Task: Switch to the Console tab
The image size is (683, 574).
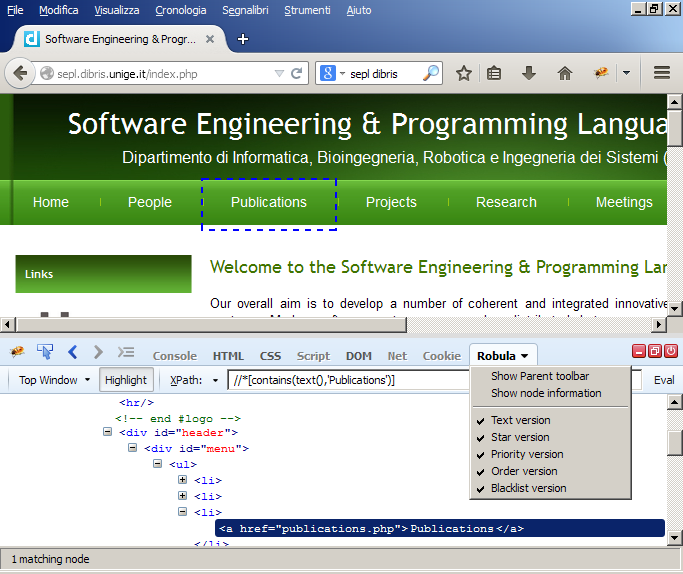Action: pos(175,356)
